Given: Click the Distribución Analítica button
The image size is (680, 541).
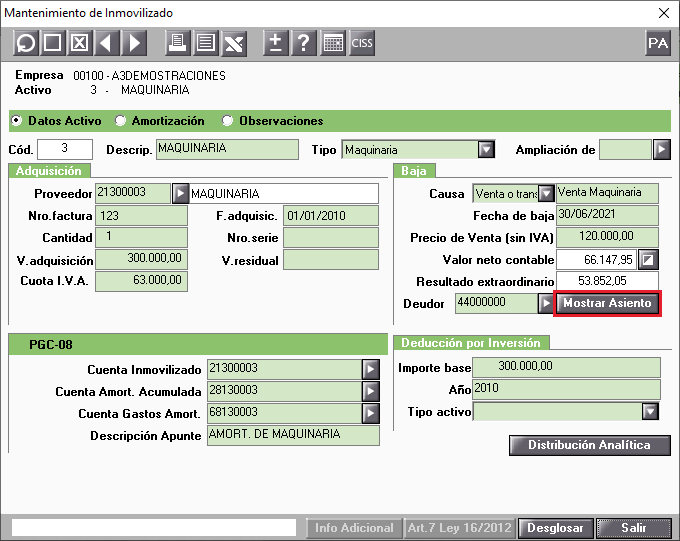Looking at the screenshot, I should [590, 446].
